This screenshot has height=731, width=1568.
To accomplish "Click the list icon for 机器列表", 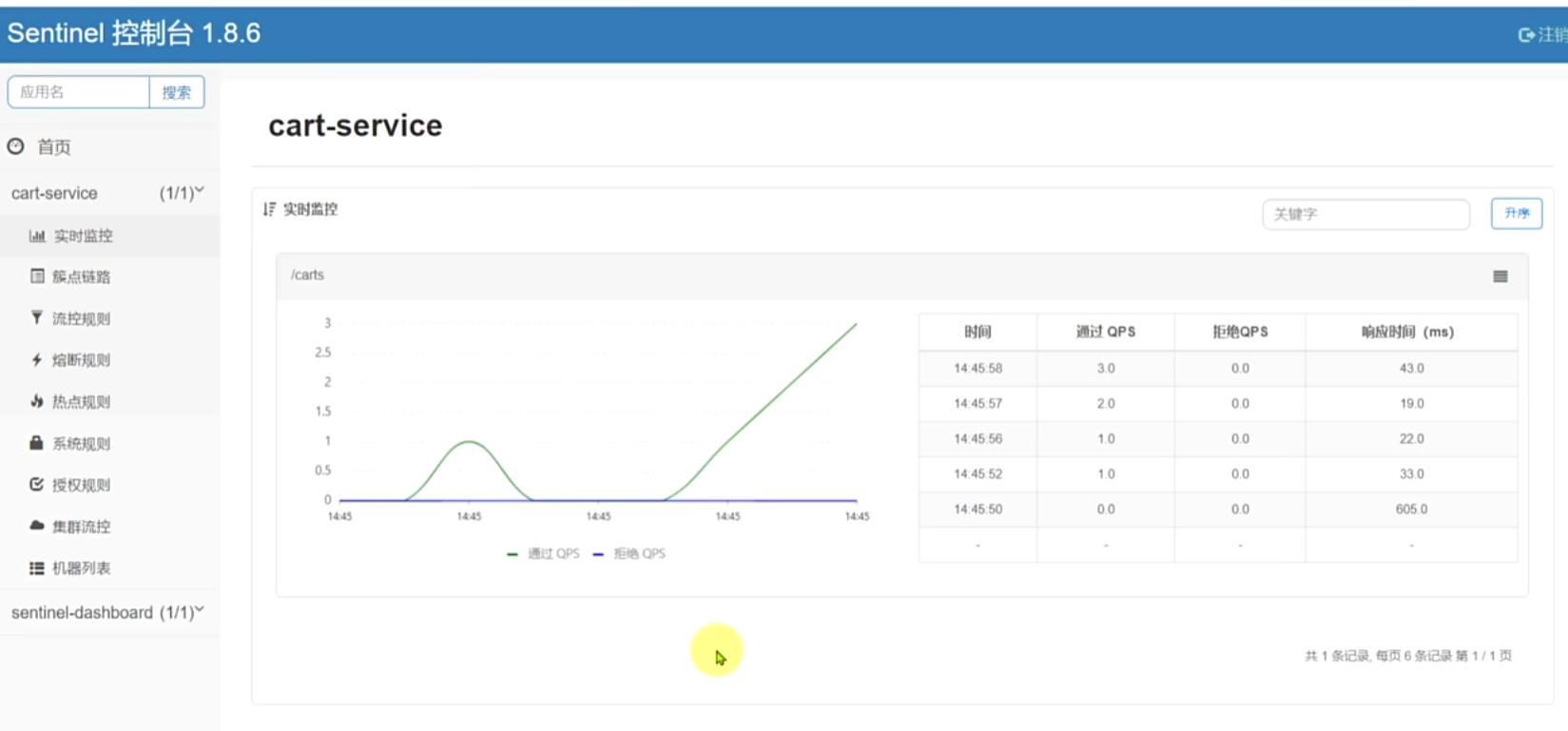I will point(36,567).
